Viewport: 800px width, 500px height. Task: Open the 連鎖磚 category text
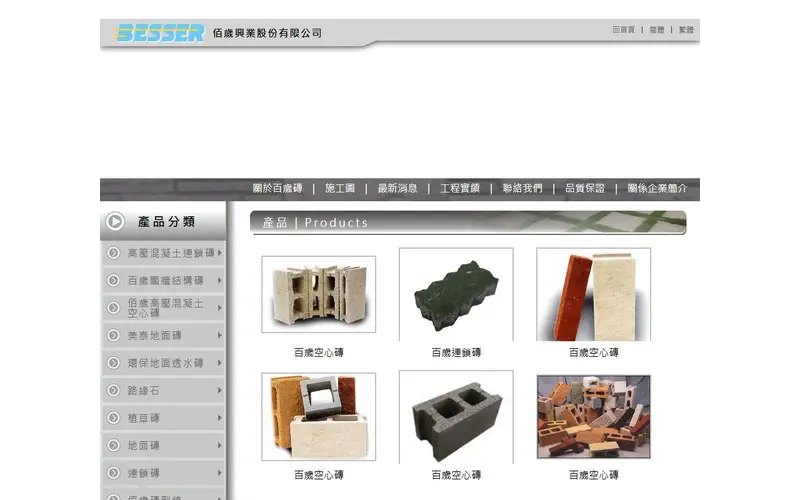(143, 473)
